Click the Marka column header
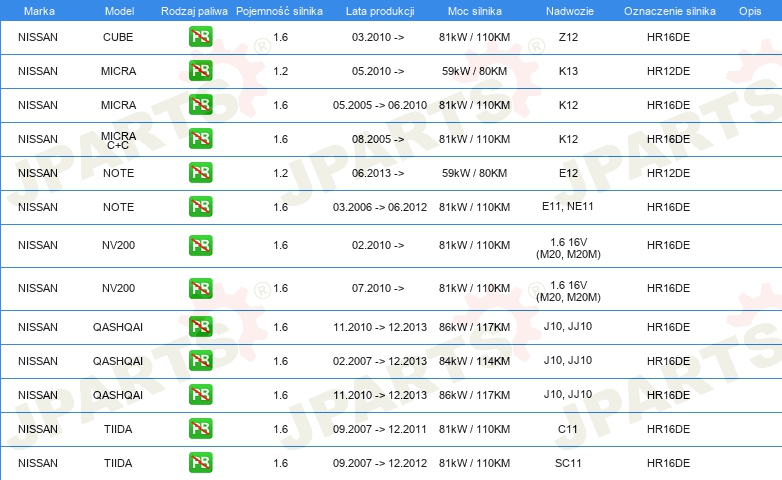Viewport: 782px width, 480px height. point(39,11)
